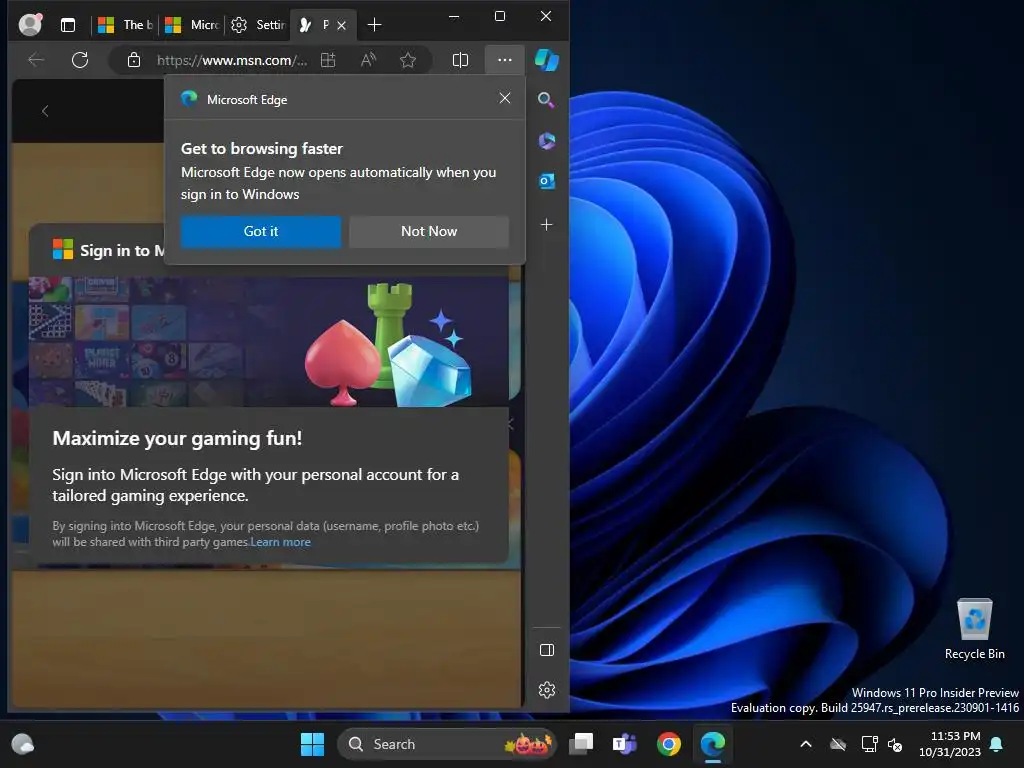Click the Not Now button

pyautogui.click(x=429, y=231)
